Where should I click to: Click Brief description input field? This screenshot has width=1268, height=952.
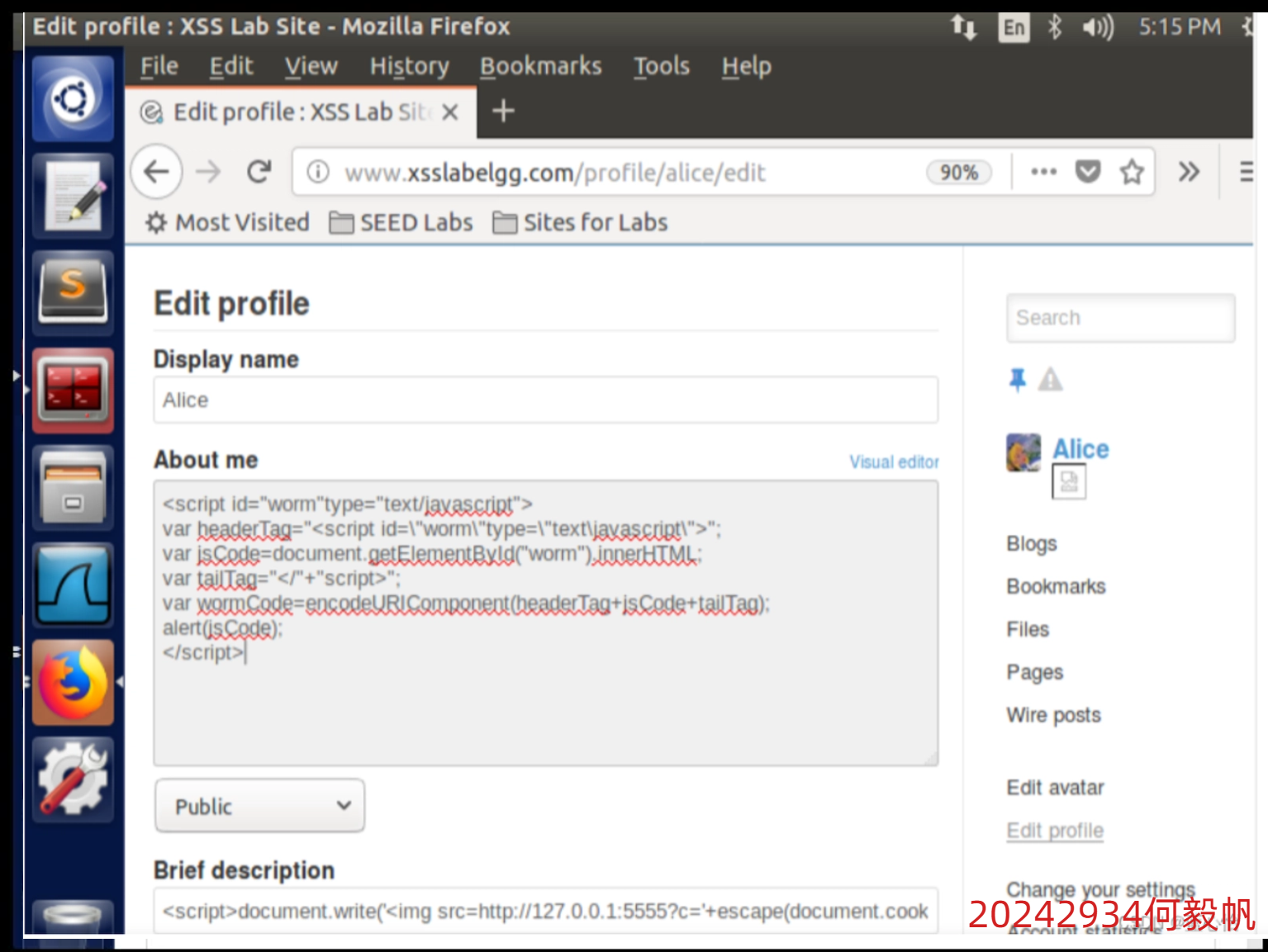click(545, 911)
